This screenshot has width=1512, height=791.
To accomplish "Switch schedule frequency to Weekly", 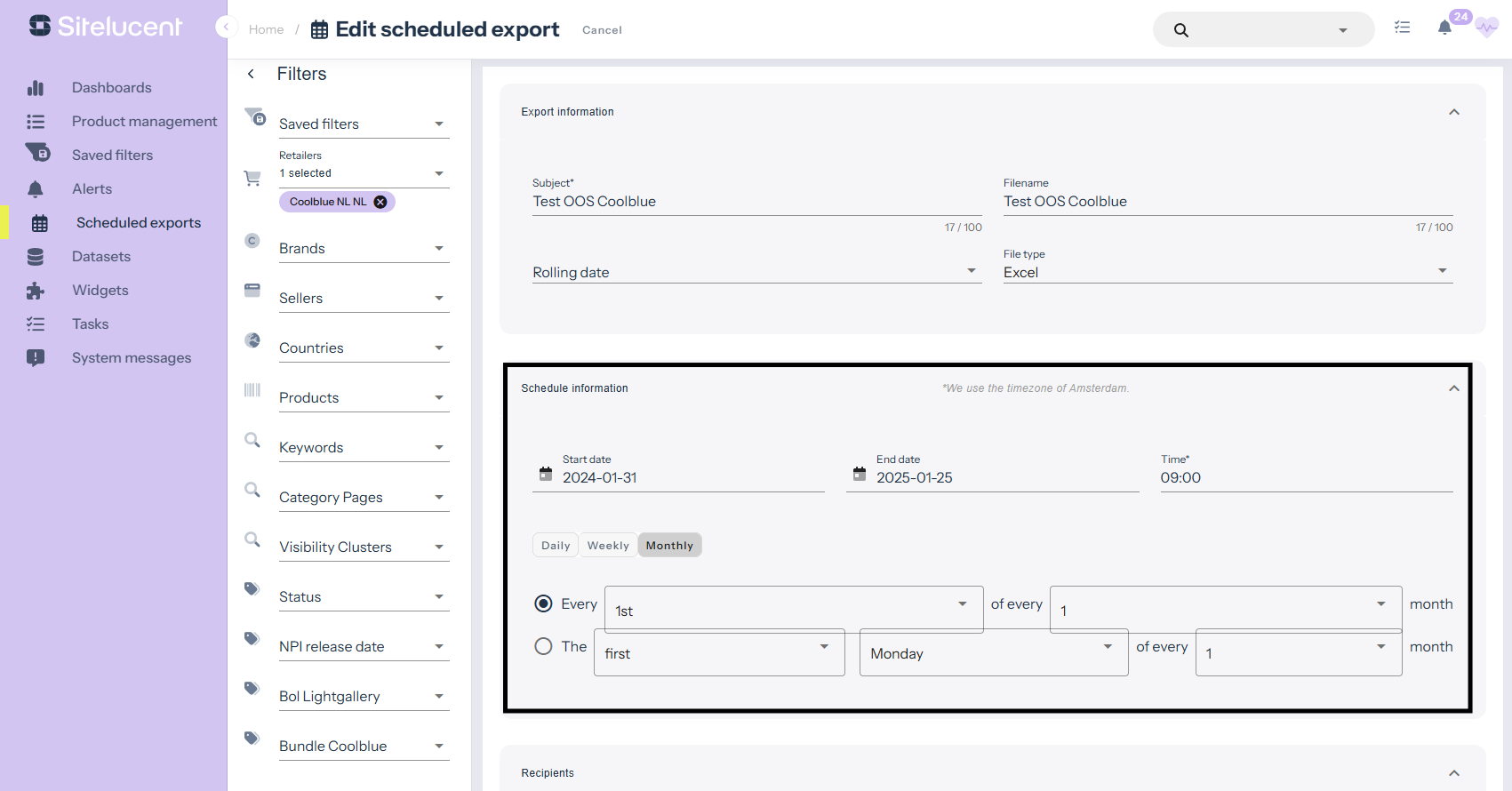I will [608, 546].
